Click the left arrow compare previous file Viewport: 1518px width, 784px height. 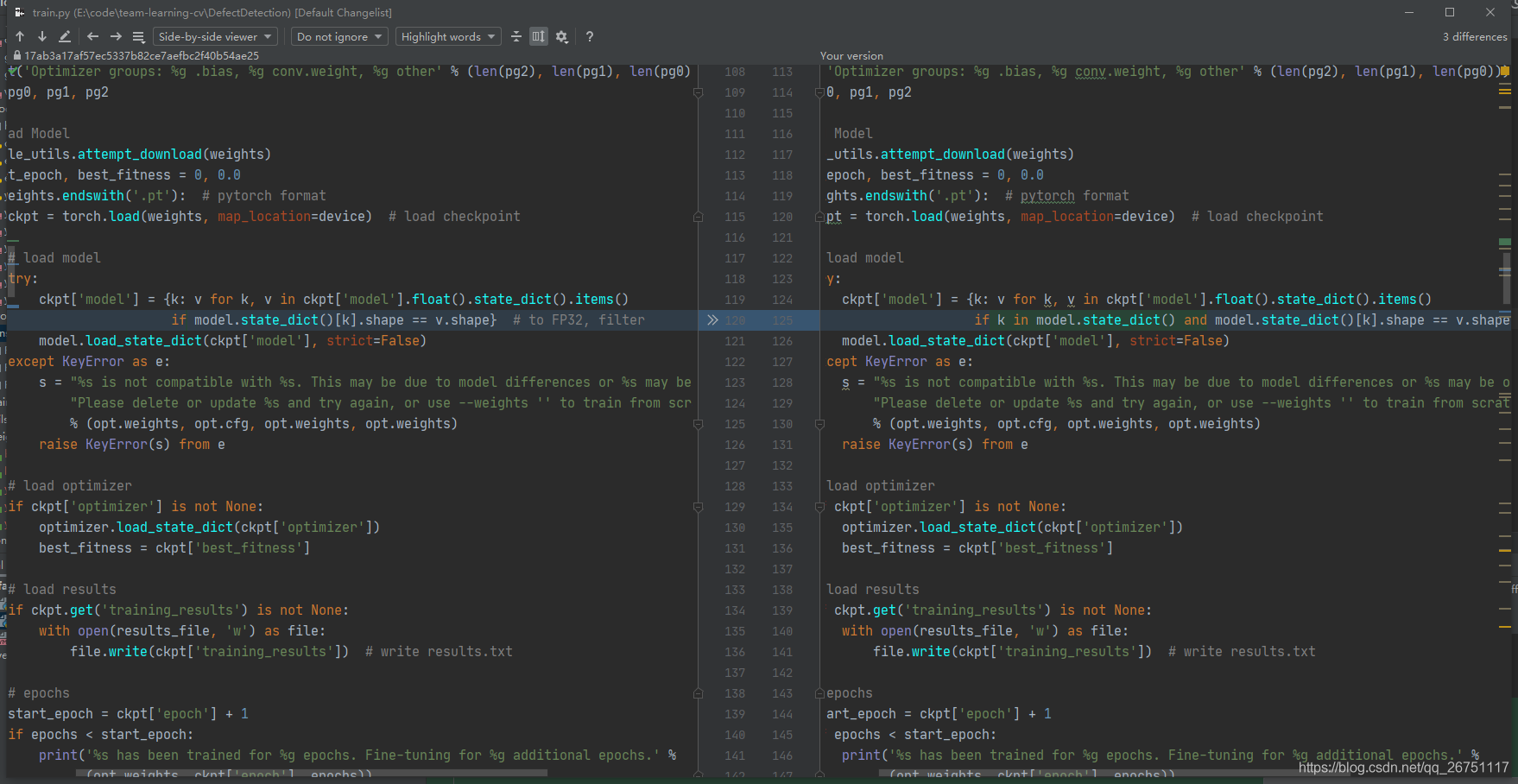pyautogui.click(x=92, y=36)
